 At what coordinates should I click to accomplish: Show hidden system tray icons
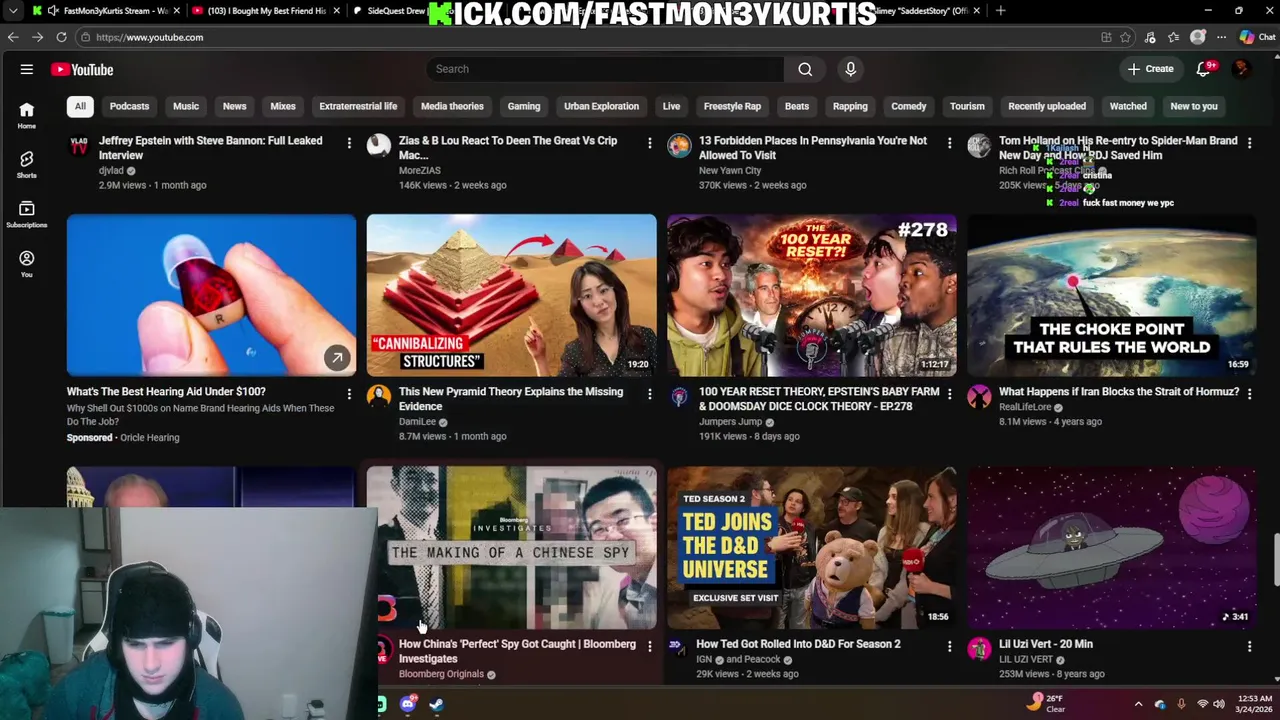click(x=1138, y=704)
